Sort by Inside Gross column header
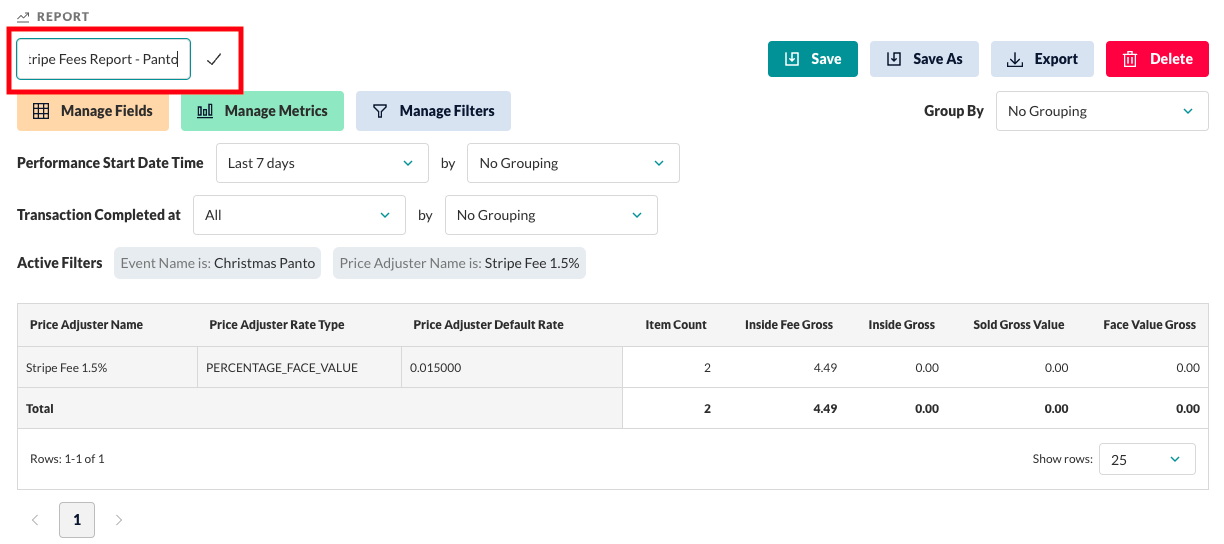This screenshot has width=1224, height=544. pyautogui.click(x=901, y=325)
